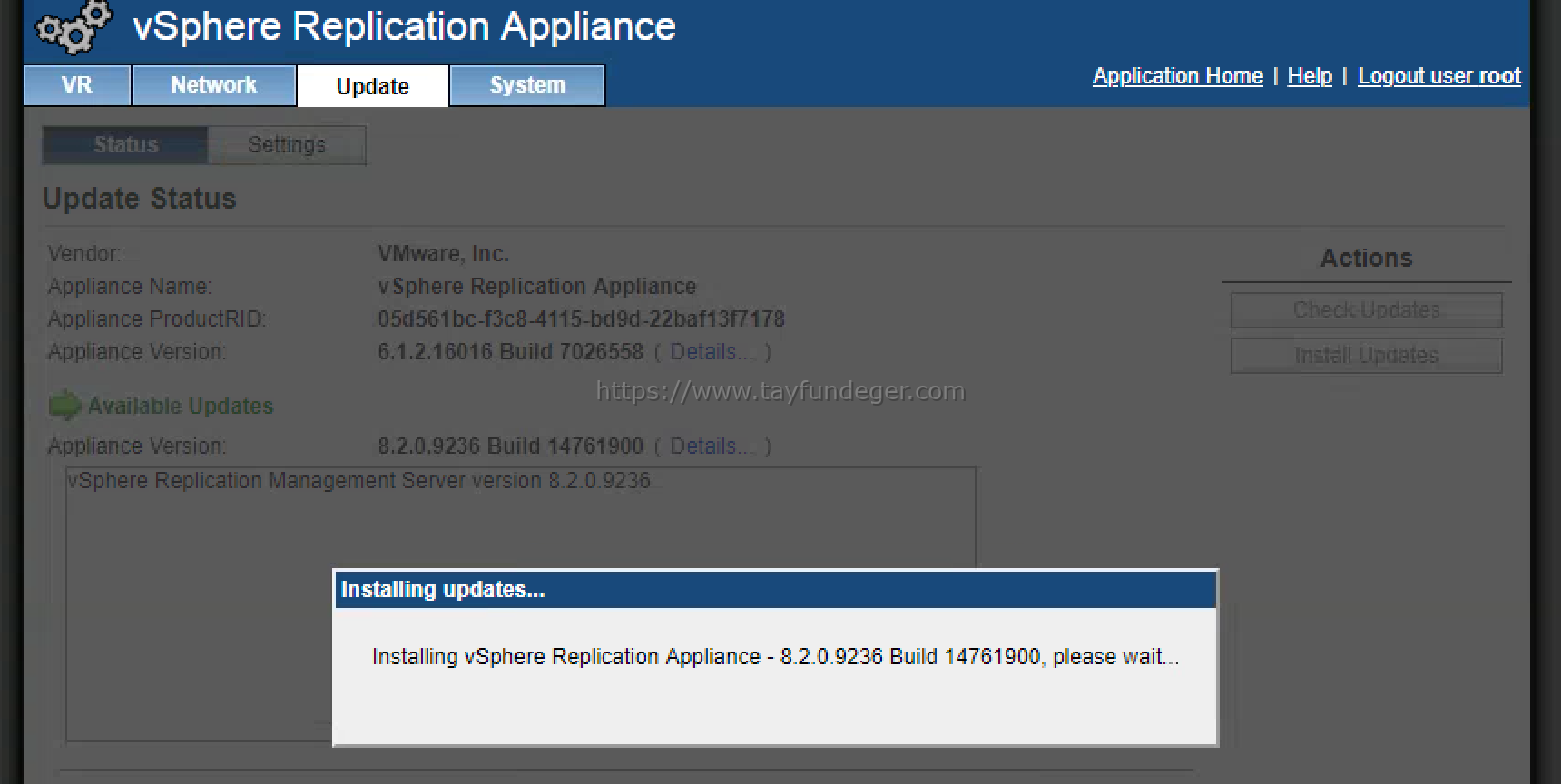1561x784 pixels.
Task: Click the vSphere Replication Appliance title
Action: 404,26
